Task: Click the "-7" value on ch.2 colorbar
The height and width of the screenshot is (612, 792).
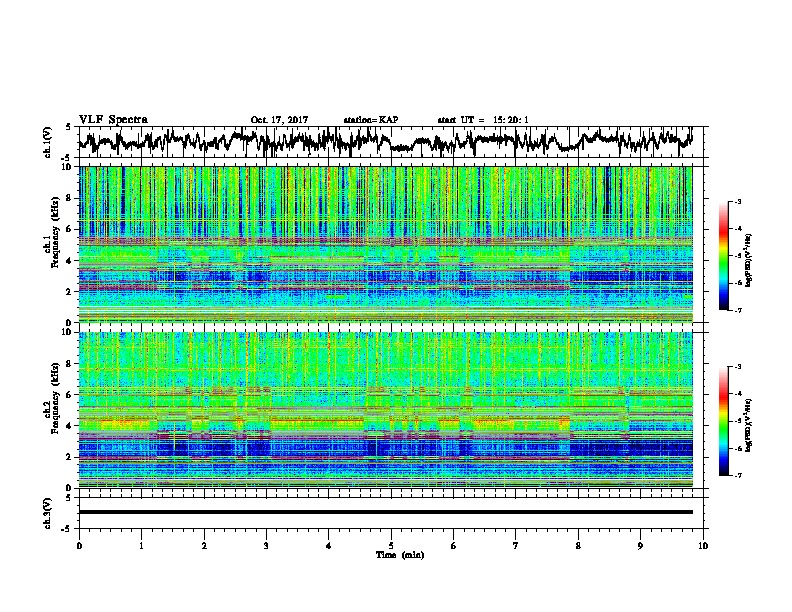Action: [x=737, y=475]
